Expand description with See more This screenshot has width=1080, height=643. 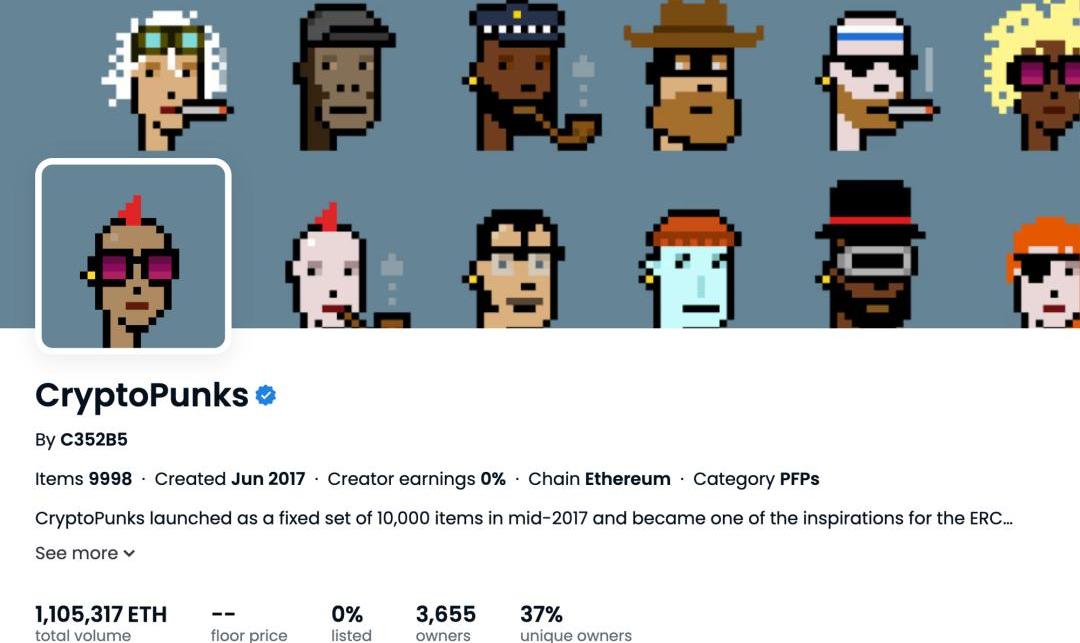coord(85,553)
